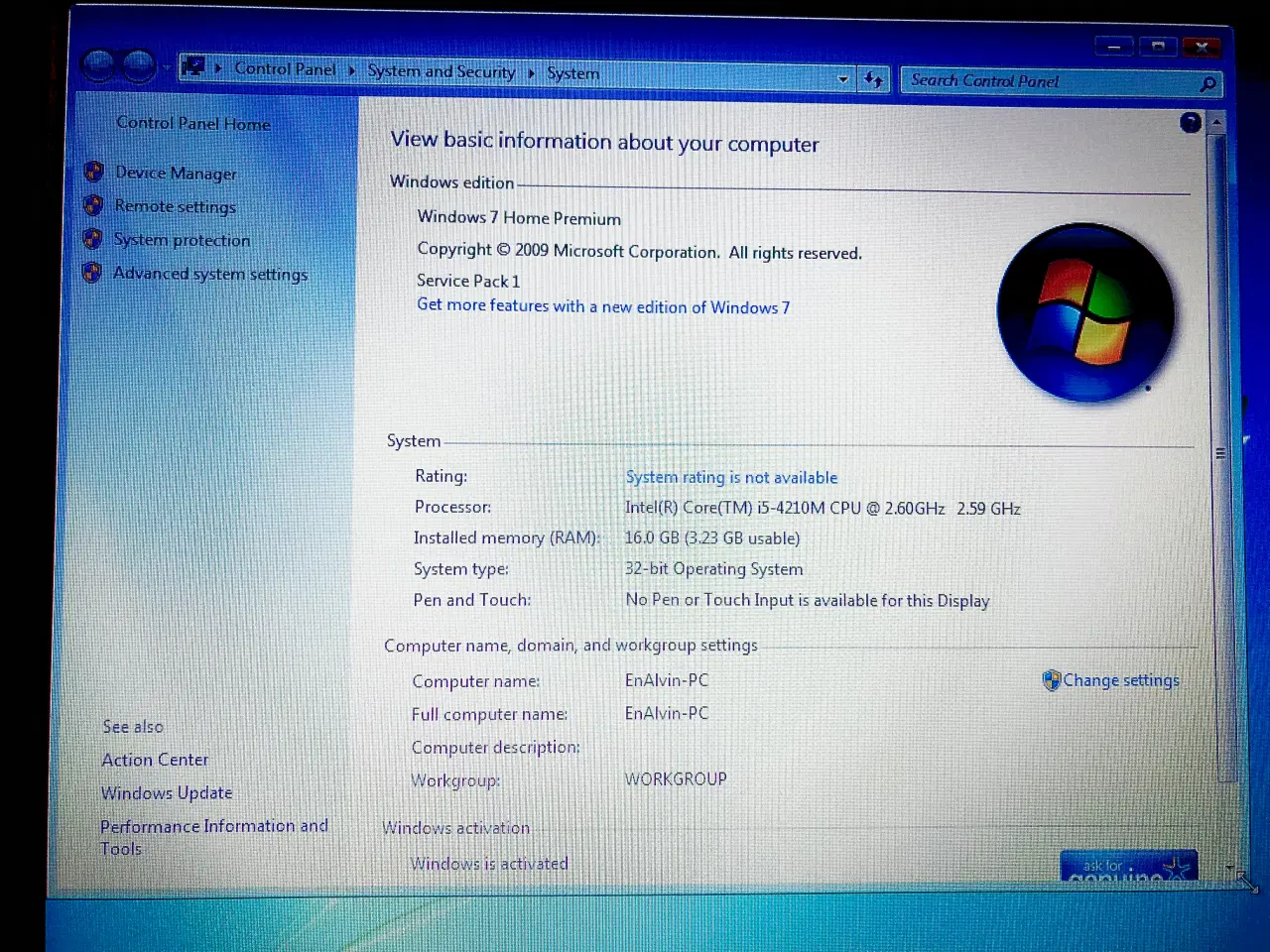Image resolution: width=1270 pixels, height=952 pixels.
Task: Open Windows Update link
Action: pos(167,793)
